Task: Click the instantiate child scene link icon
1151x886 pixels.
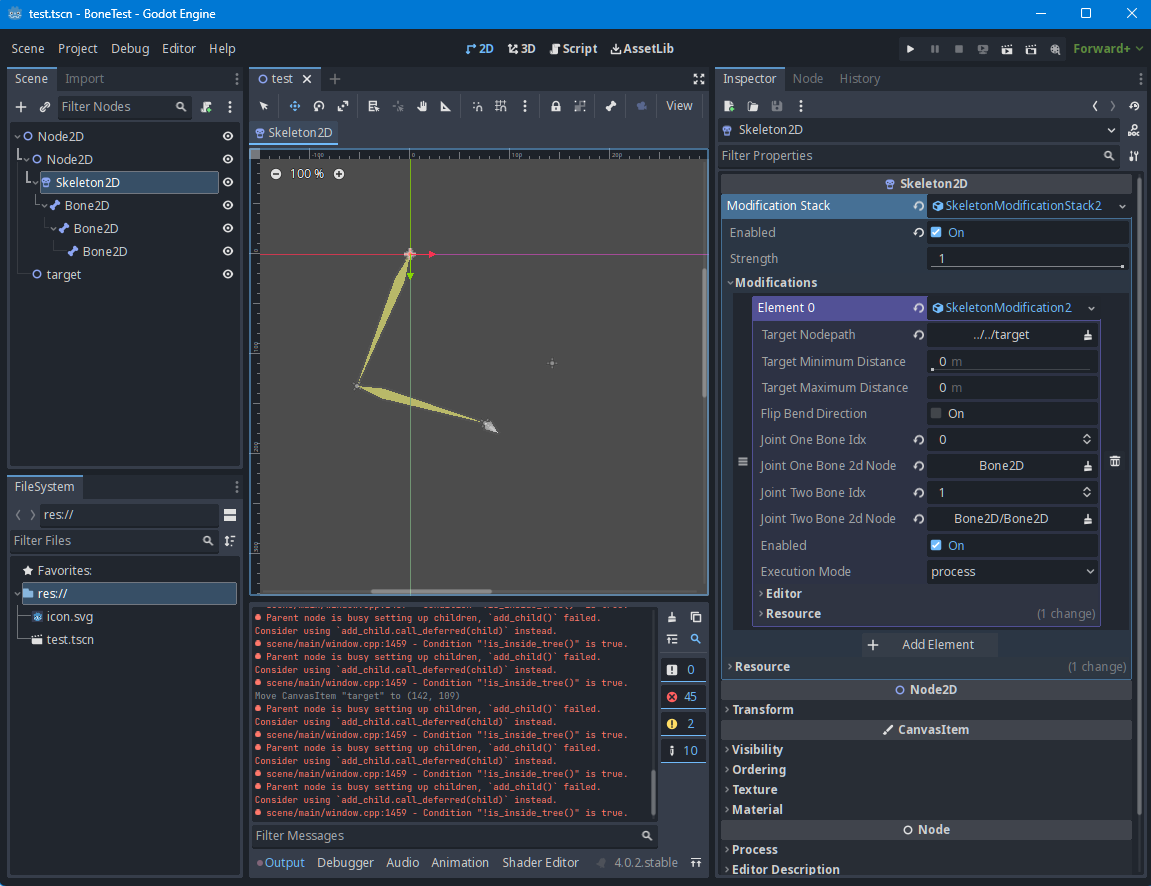Action: click(x=45, y=107)
